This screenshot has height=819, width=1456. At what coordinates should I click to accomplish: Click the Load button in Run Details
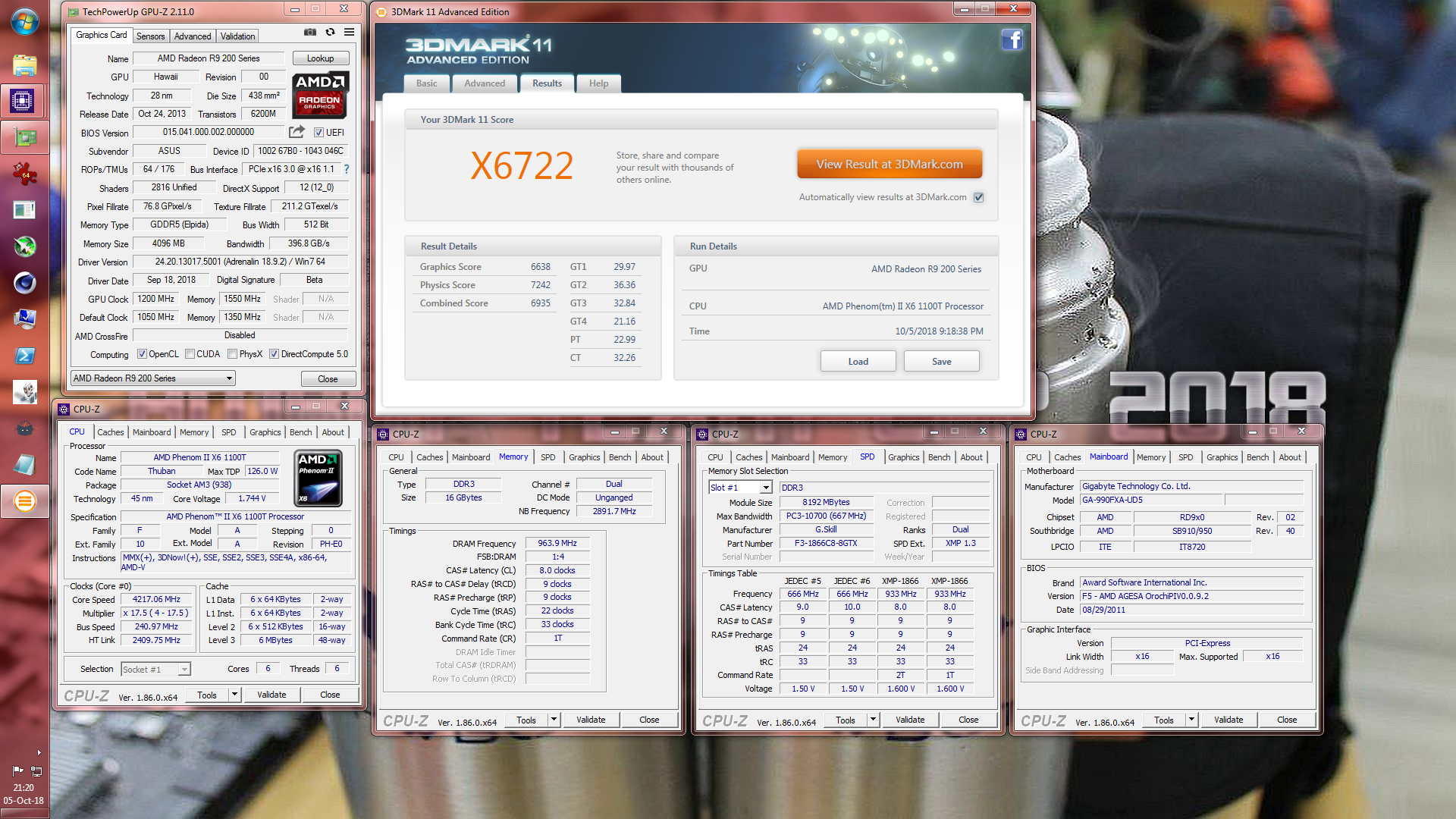[x=858, y=362]
